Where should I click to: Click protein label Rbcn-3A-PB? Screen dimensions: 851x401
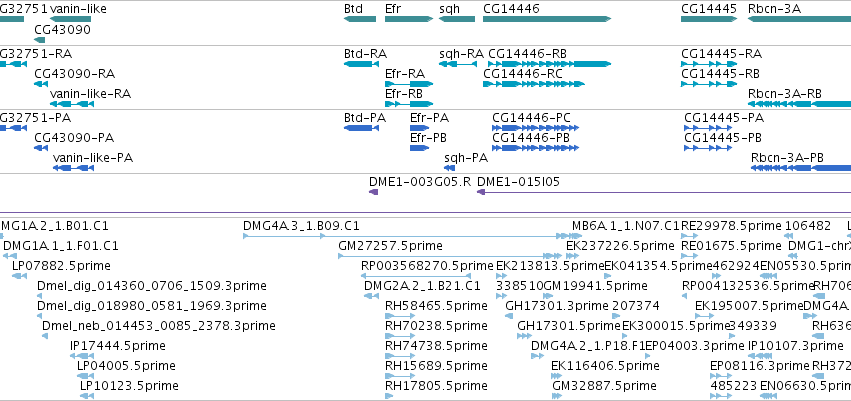click(x=788, y=157)
